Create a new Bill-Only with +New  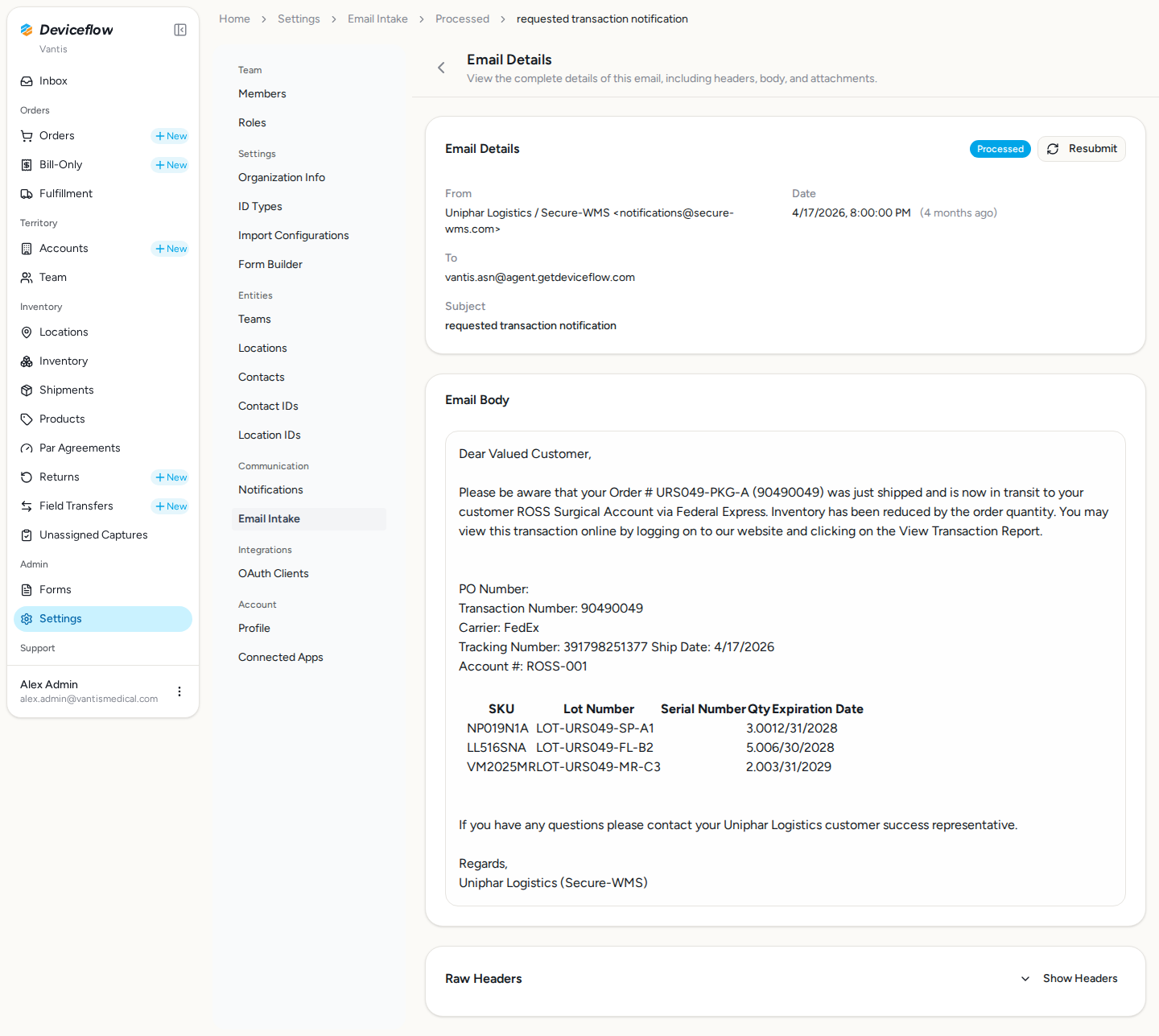pos(171,165)
